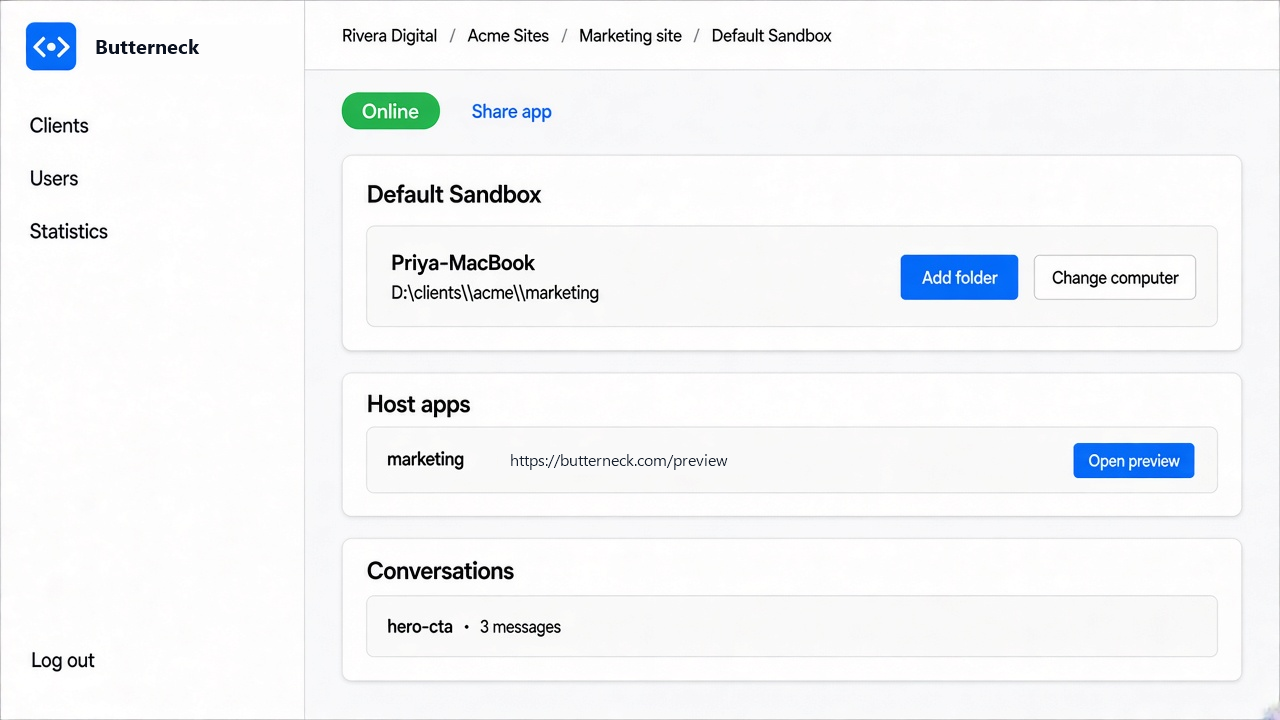Go to the Users page
The width and height of the screenshot is (1280, 720).
pos(54,178)
